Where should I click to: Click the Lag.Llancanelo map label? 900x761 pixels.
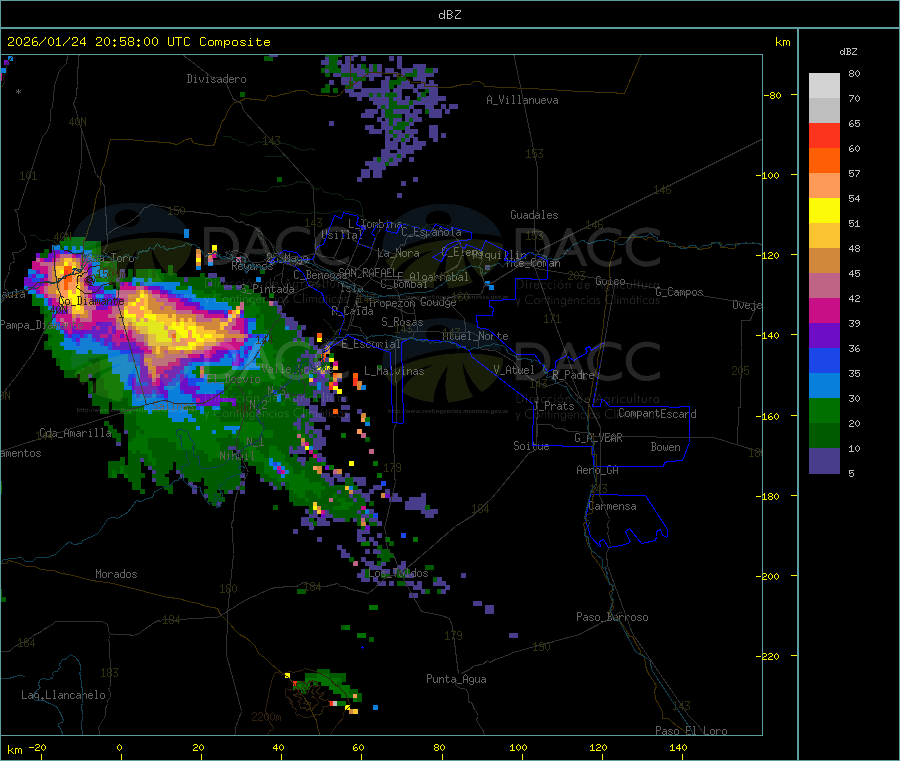pyautogui.click(x=64, y=695)
